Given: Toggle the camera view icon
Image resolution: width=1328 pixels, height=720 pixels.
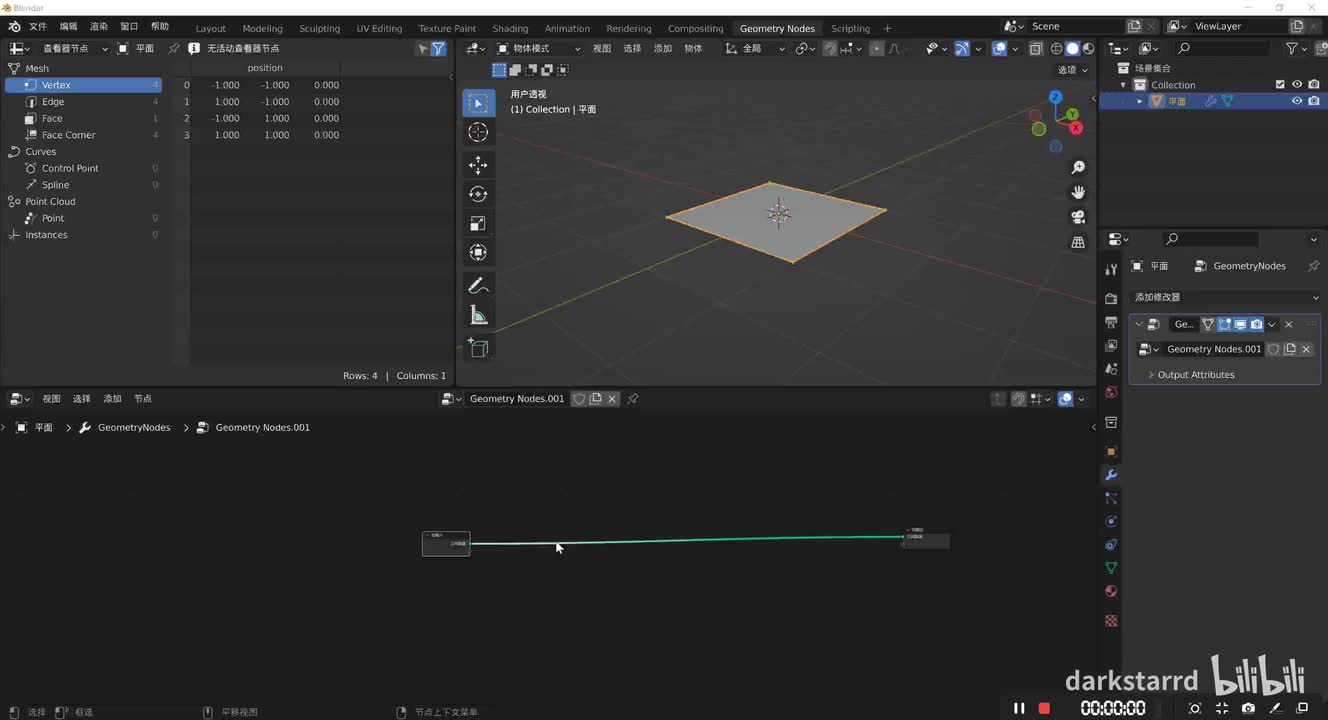Looking at the screenshot, I should [1078, 217].
